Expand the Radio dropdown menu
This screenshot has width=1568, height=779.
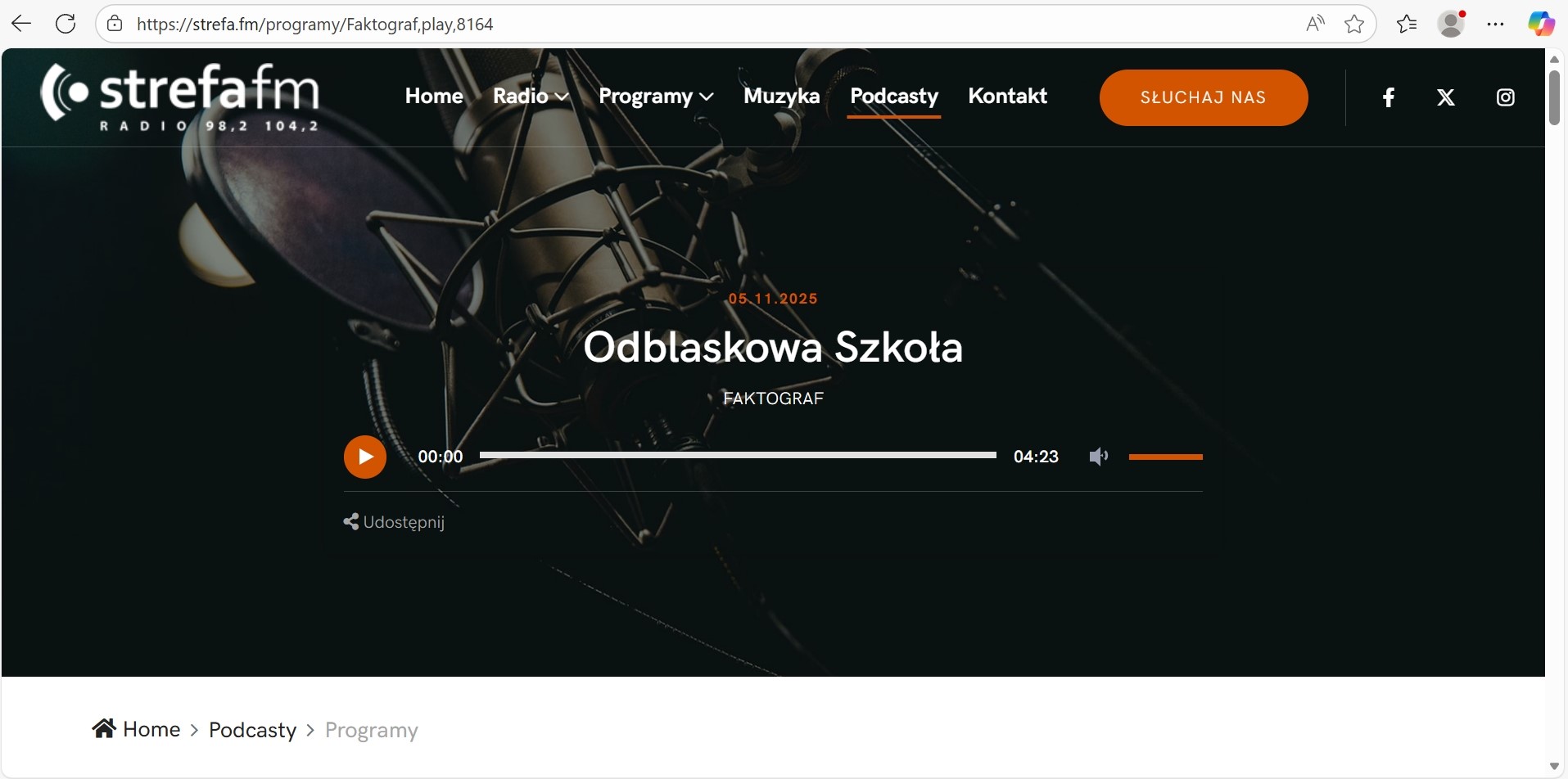pyautogui.click(x=531, y=97)
